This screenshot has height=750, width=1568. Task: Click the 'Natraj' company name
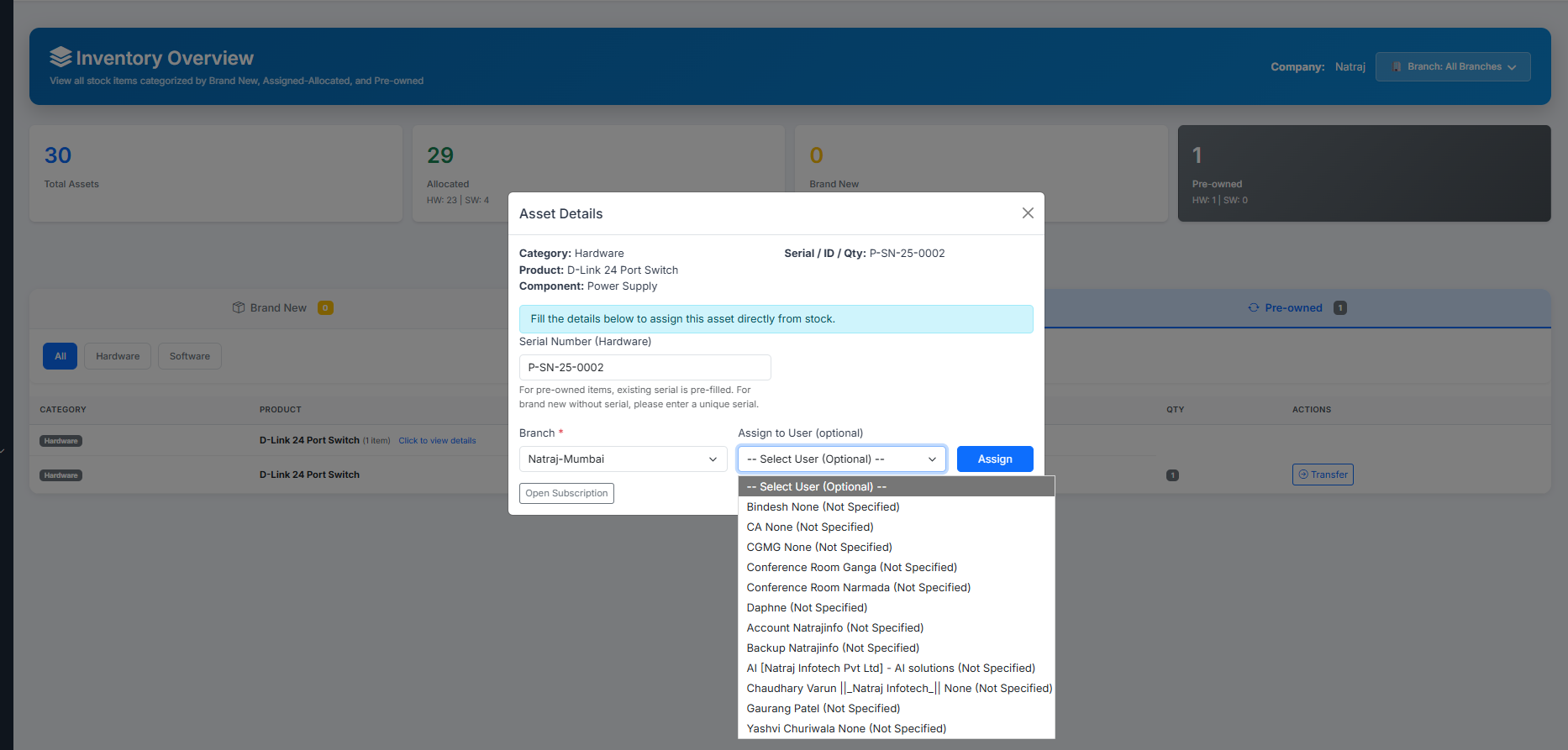[1350, 67]
